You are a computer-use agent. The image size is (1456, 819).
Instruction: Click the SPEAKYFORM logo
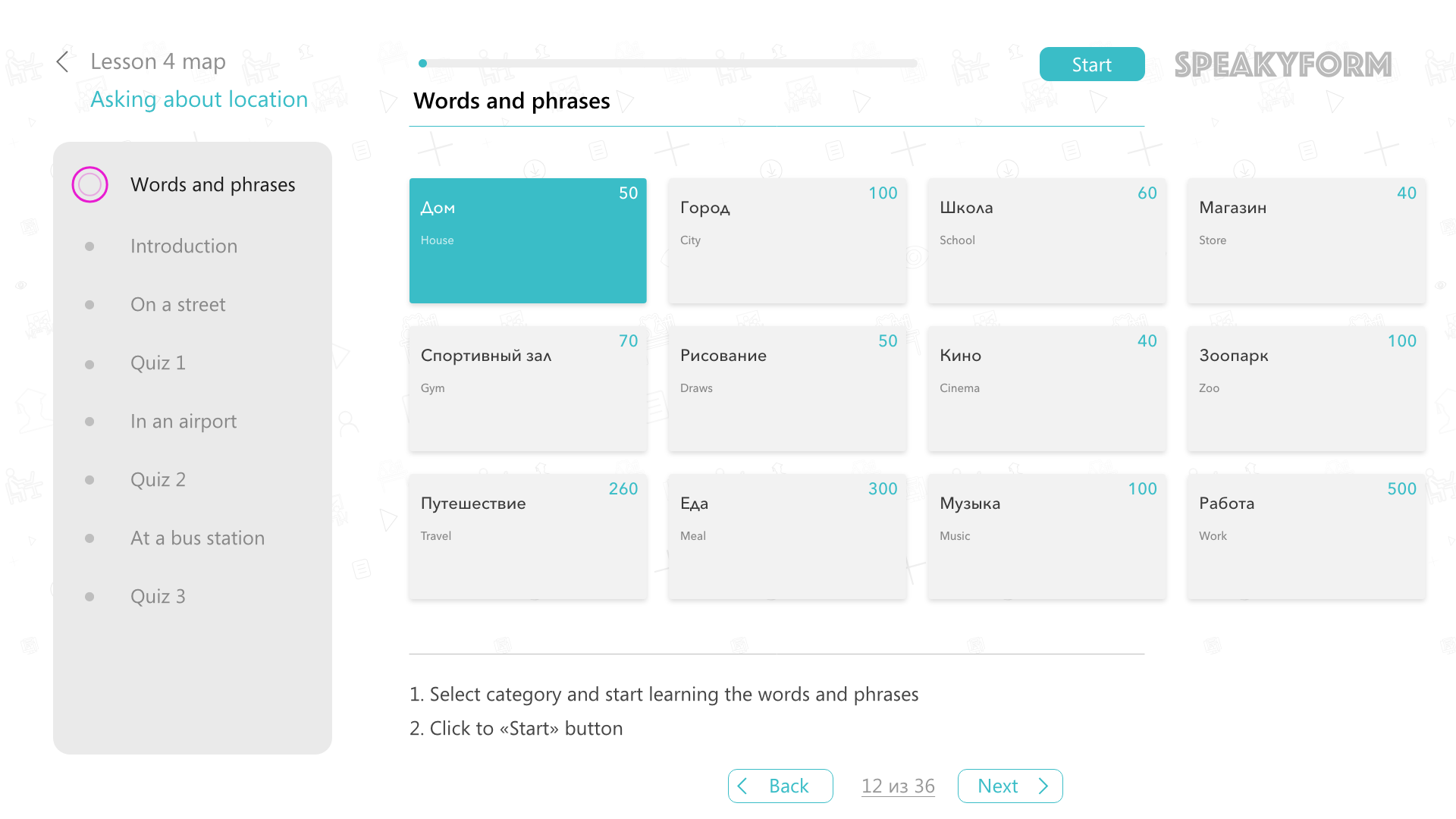coord(1283,64)
